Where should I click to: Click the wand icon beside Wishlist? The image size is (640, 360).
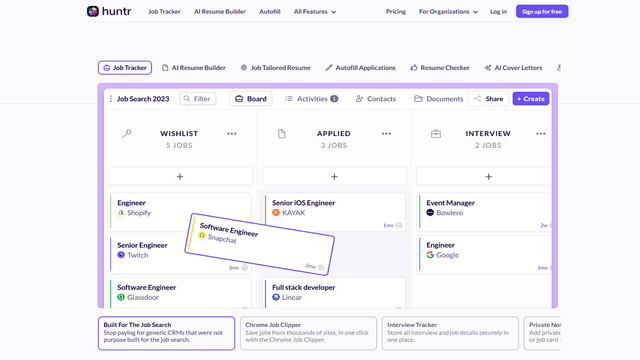(x=127, y=133)
